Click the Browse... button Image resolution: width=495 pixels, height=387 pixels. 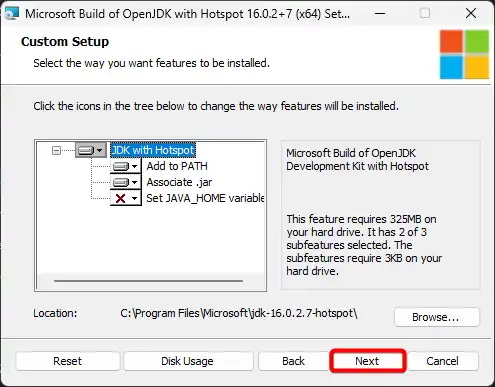(437, 317)
